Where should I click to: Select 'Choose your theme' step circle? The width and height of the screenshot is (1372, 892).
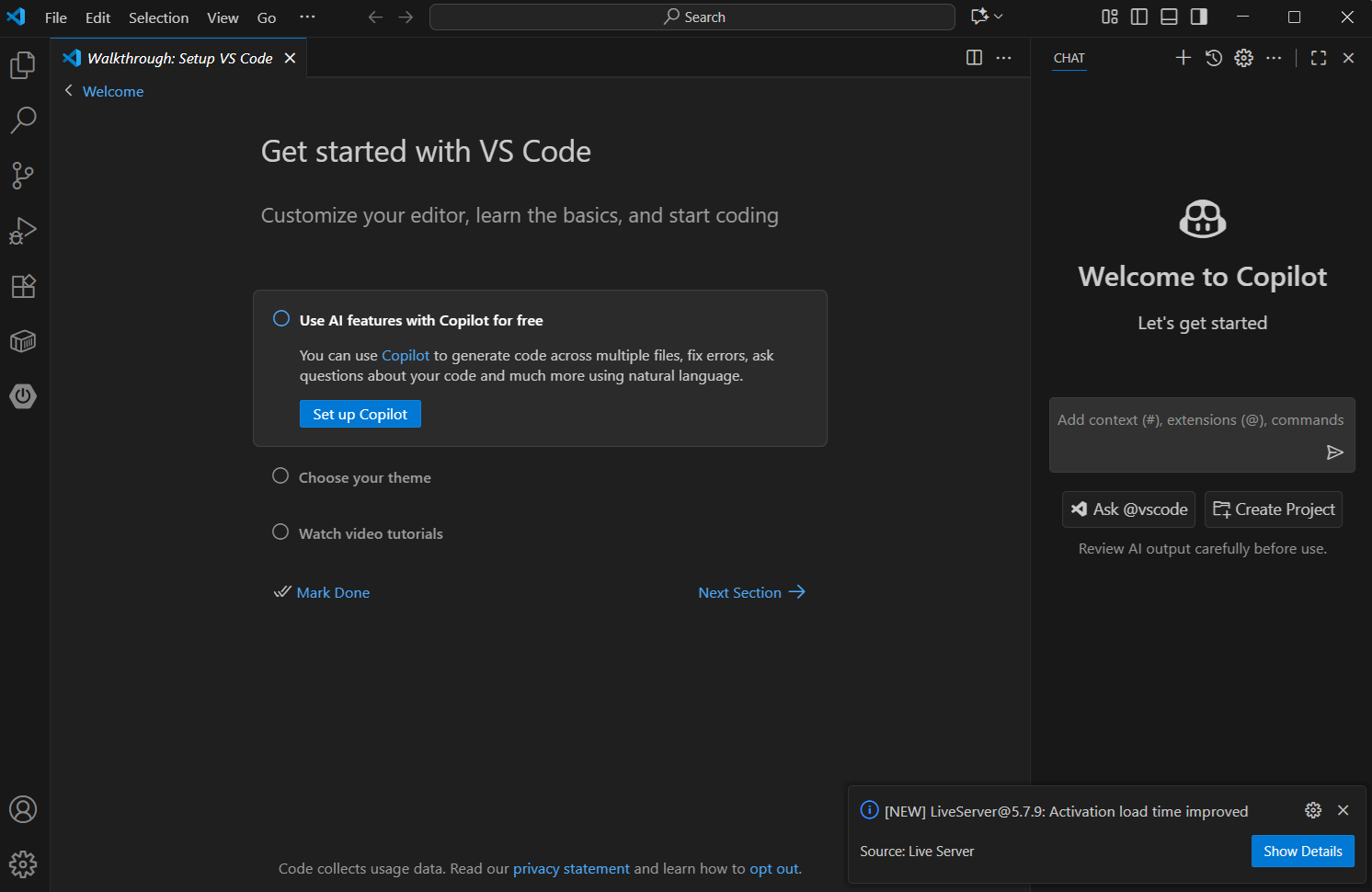280,476
